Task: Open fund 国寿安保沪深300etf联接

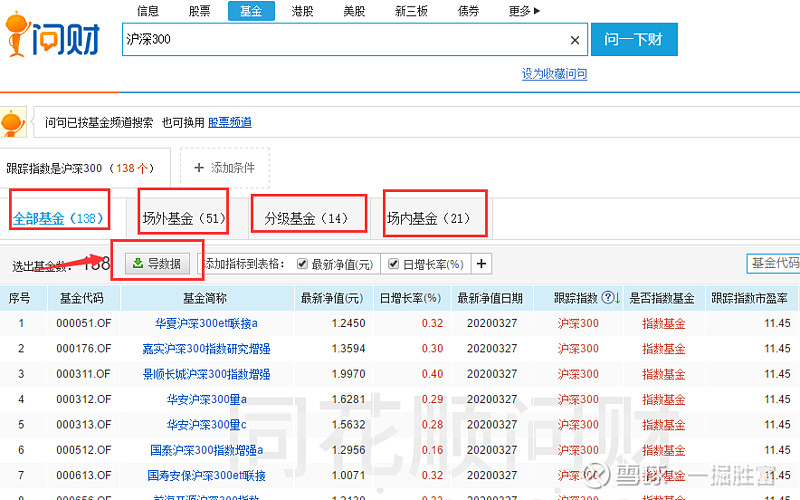Action: click(x=206, y=475)
